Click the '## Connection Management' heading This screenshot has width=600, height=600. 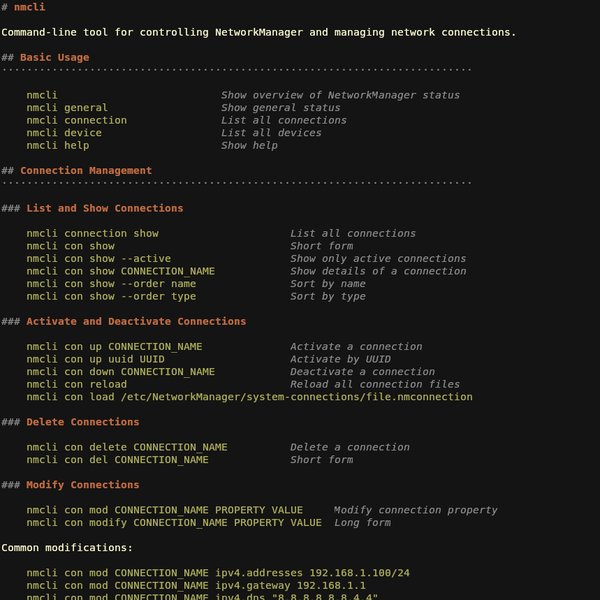click(77, 171)
